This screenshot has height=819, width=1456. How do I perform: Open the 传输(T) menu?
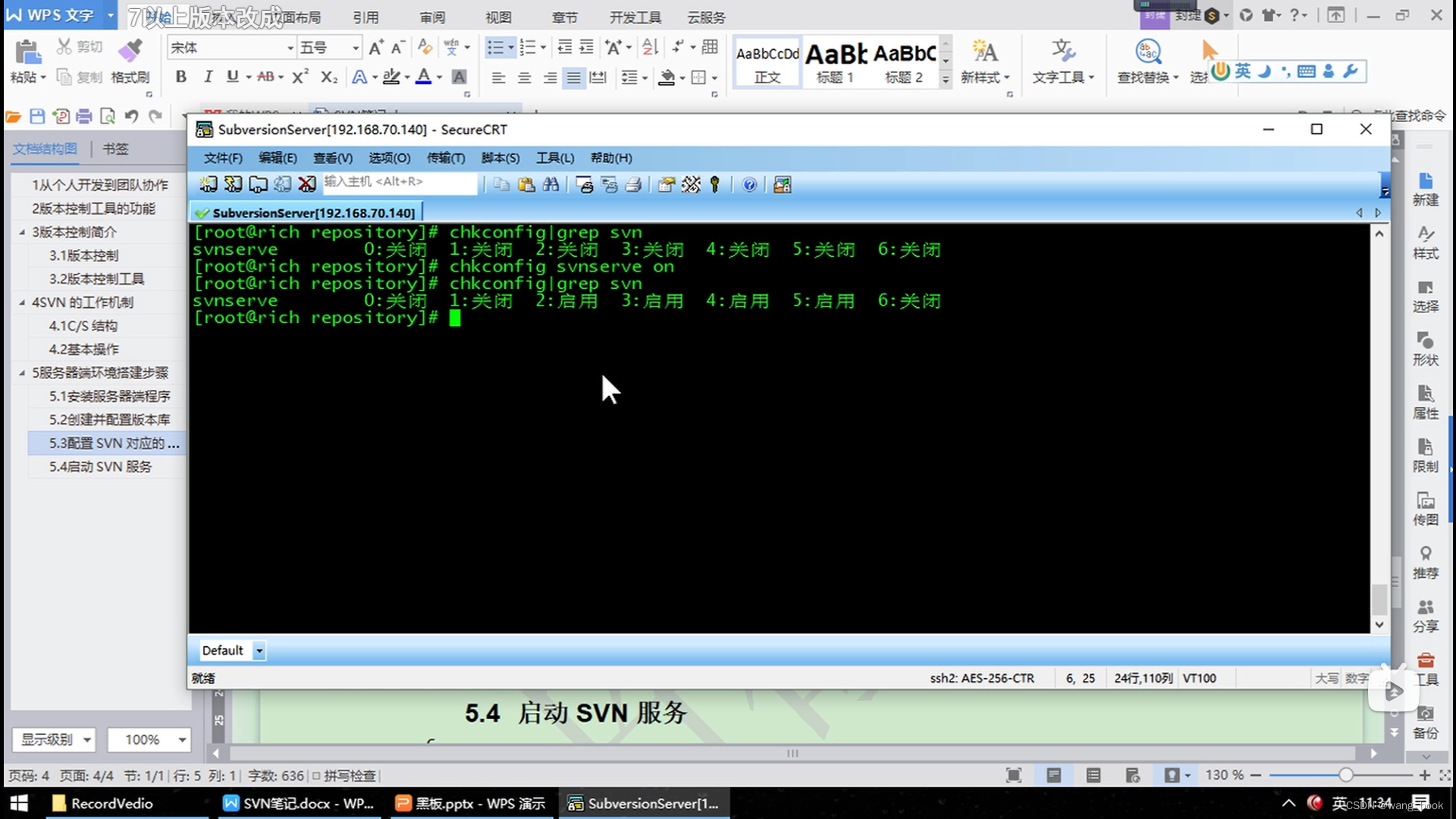click(x=445, y=158)
